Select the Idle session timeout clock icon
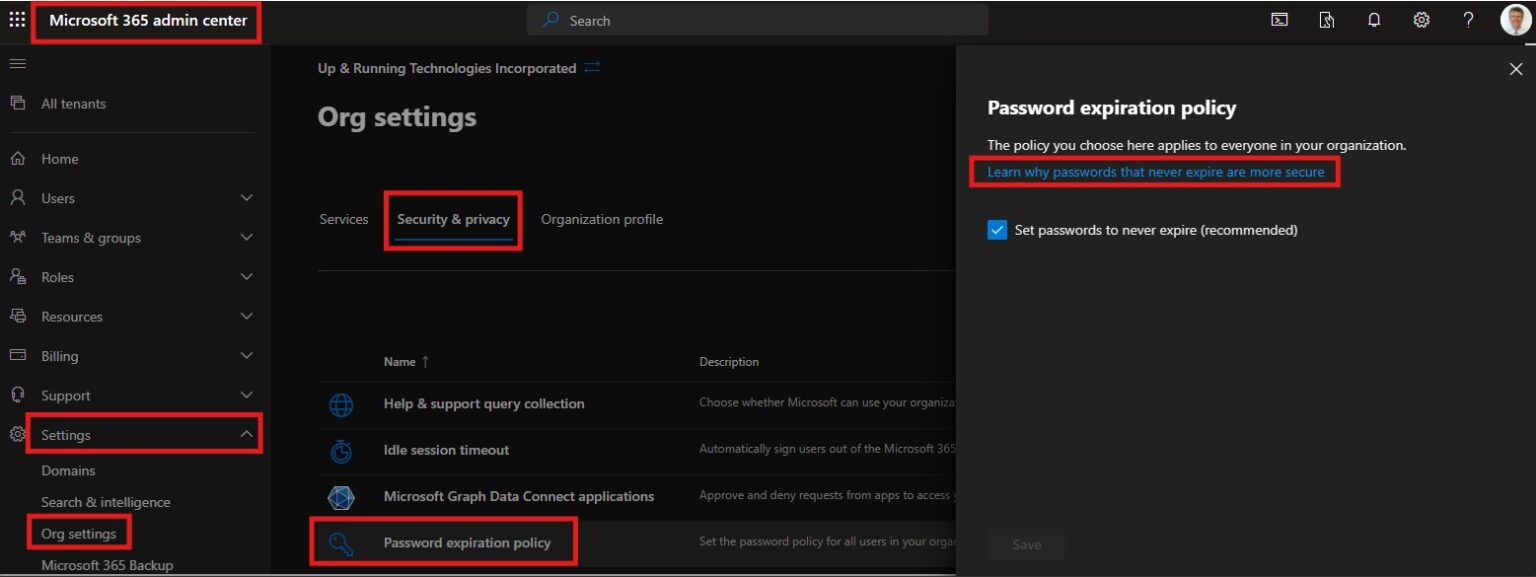Viewport: 1536px width, 577px height. click(x=341, y=449)
